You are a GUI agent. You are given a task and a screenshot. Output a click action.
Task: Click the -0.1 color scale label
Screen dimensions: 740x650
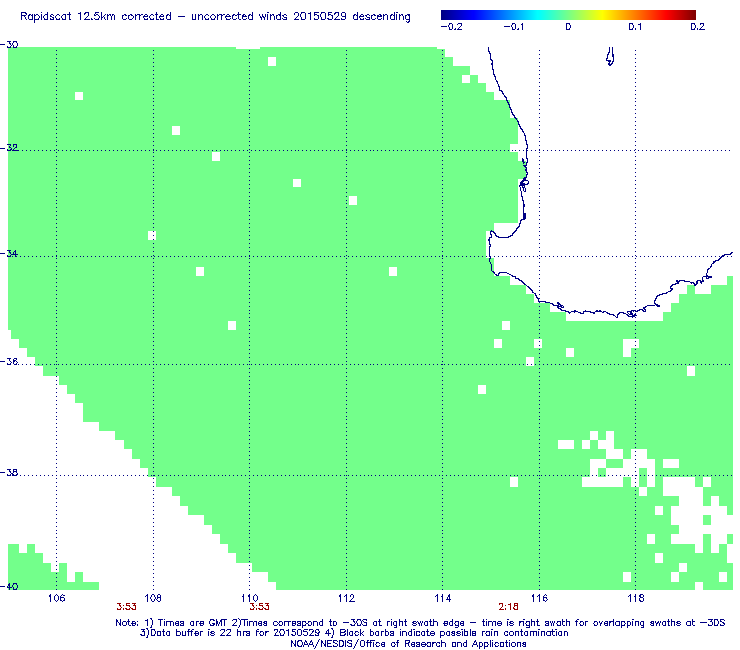[513, 27]
